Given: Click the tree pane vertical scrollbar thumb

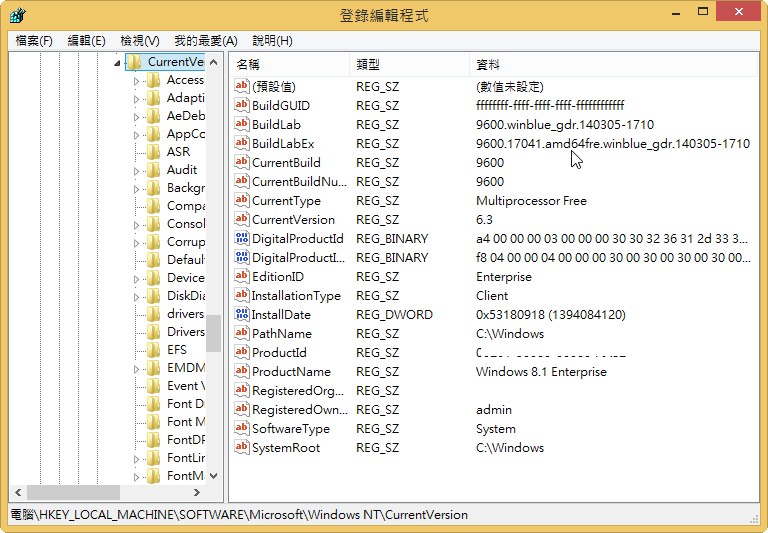Looking at the screenshot, I should (213, 335).
